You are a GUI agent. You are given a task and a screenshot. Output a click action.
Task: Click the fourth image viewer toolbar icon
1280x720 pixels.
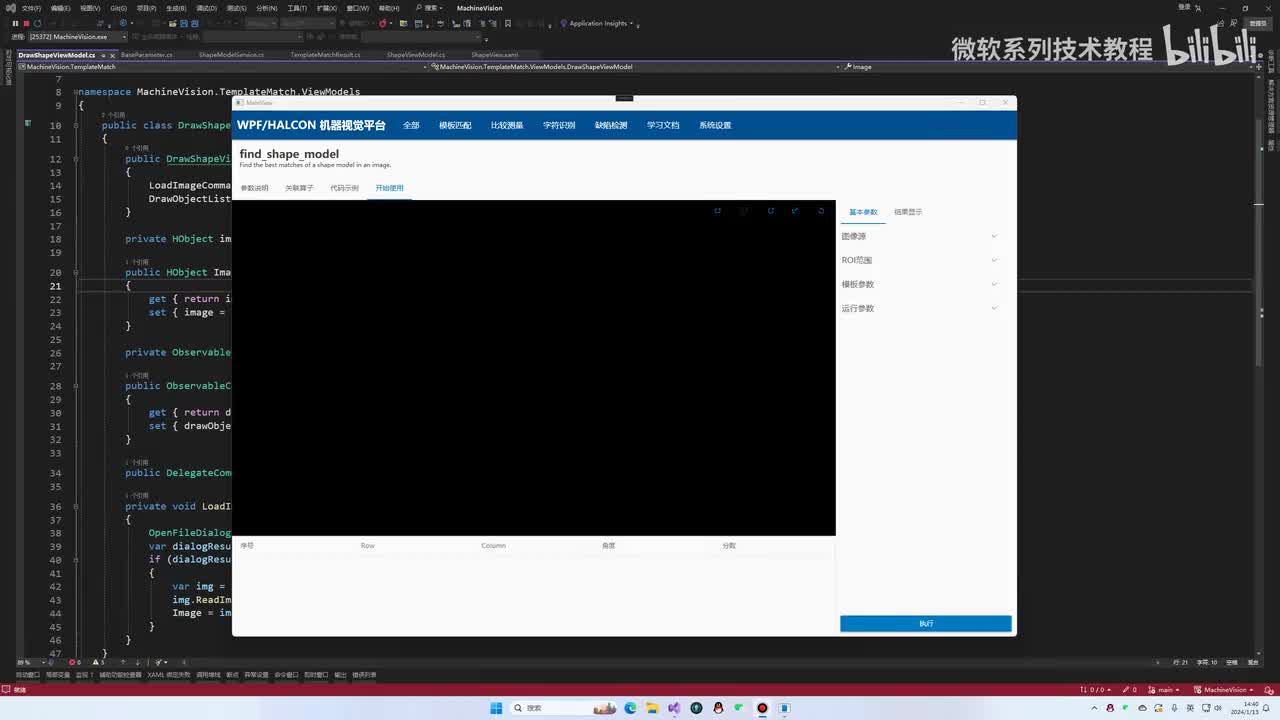(x=795, y=211)
